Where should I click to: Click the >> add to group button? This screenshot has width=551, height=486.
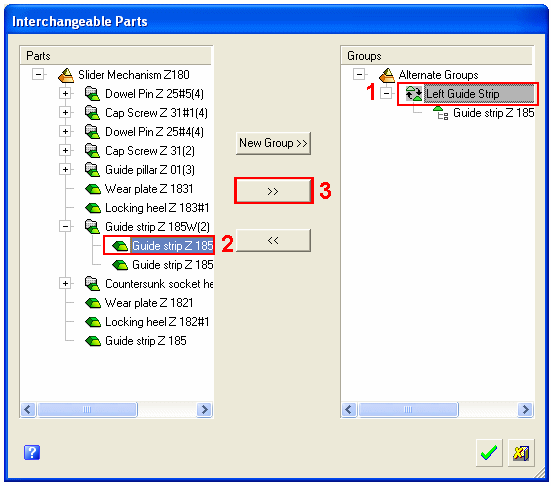[273, 191]
